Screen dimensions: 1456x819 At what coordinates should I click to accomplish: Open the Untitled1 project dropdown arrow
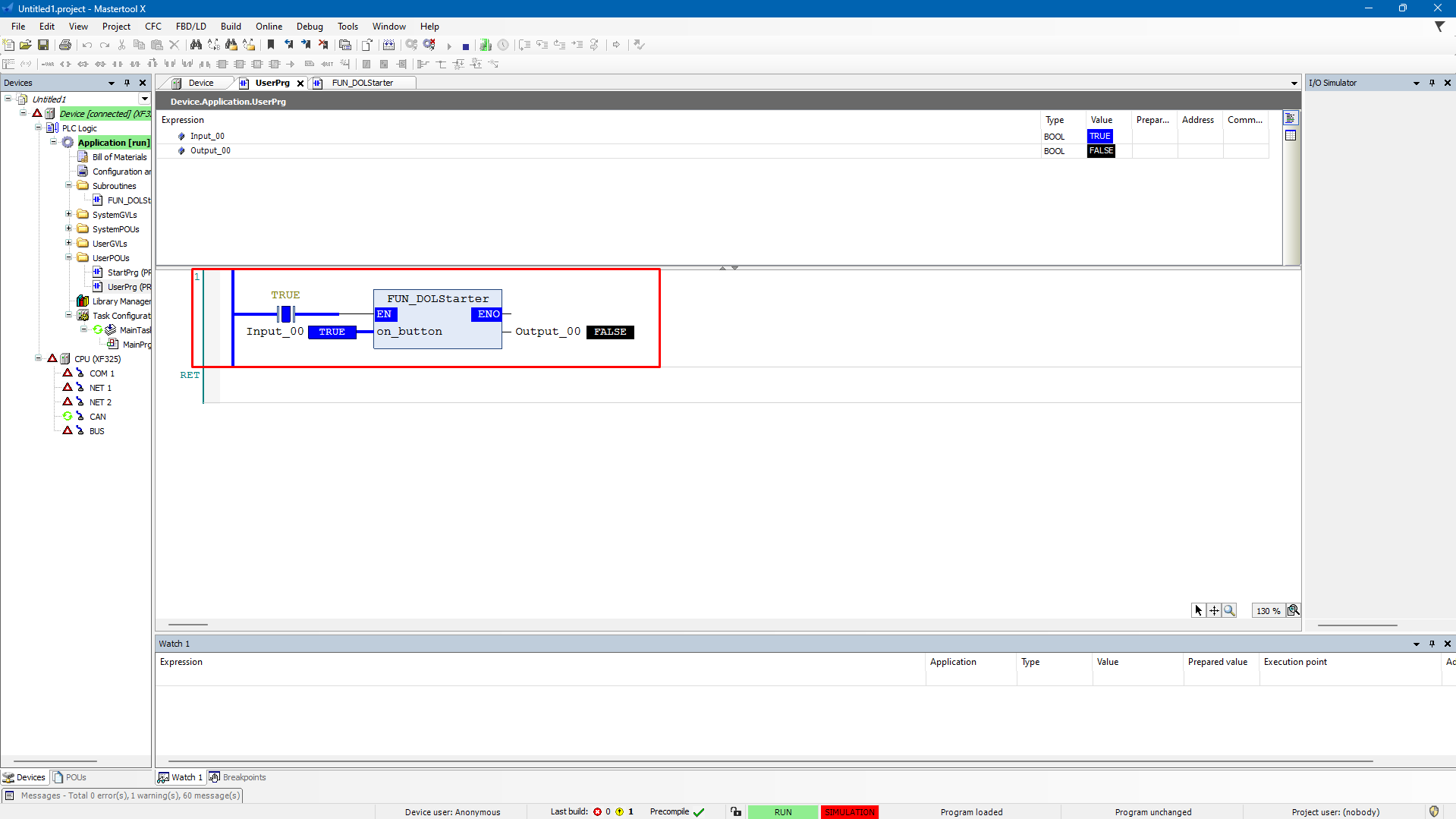(x=144, y=99)
